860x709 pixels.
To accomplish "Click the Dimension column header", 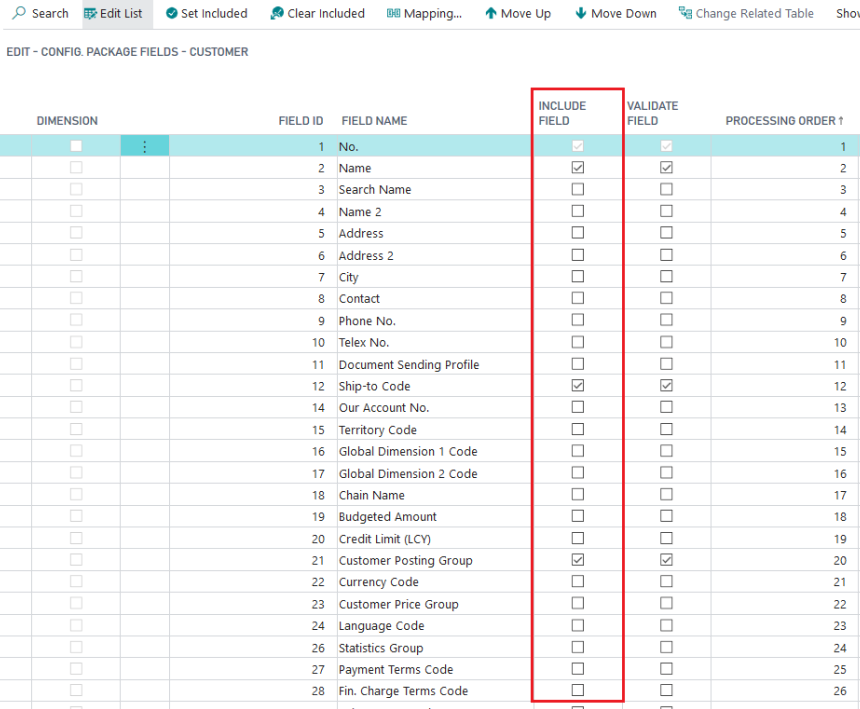I will click(67, 121).
